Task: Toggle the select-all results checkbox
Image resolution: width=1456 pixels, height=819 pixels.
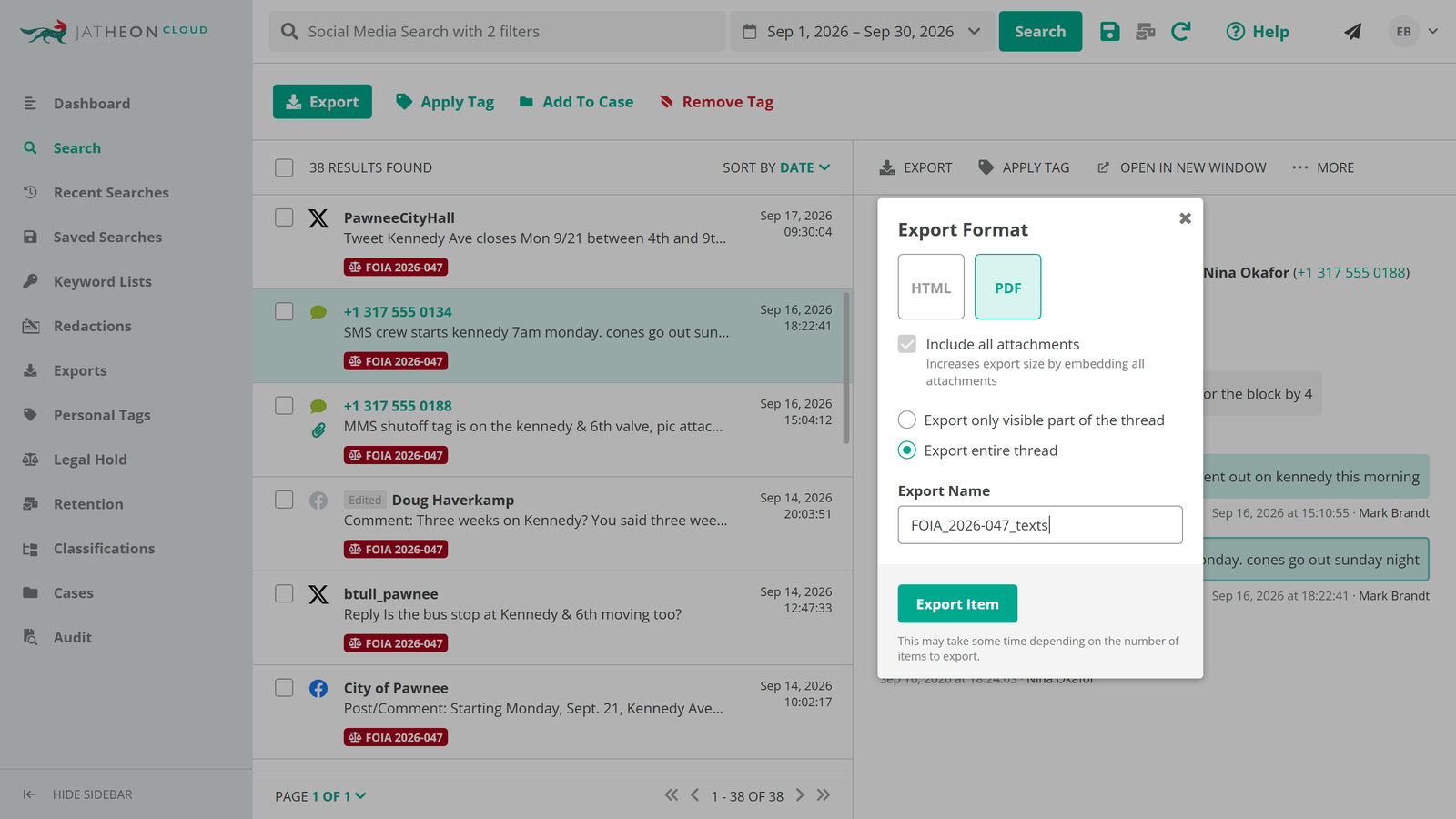Action: [x=284, y=167]
